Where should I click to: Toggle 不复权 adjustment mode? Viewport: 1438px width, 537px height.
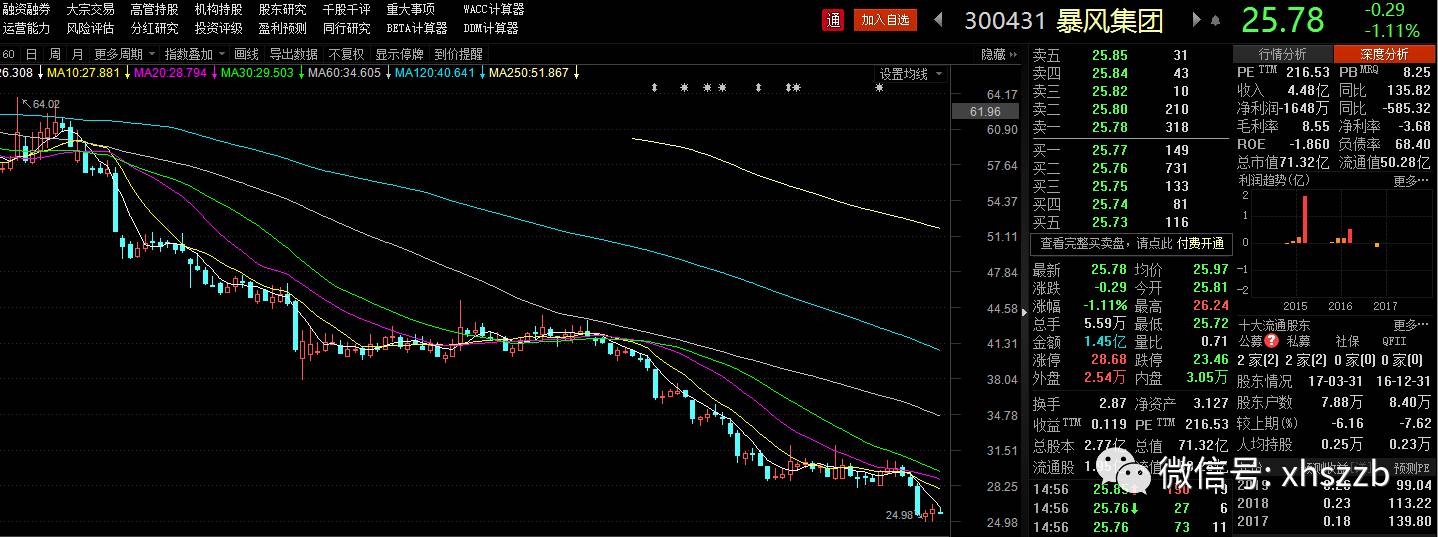[346, 54]
